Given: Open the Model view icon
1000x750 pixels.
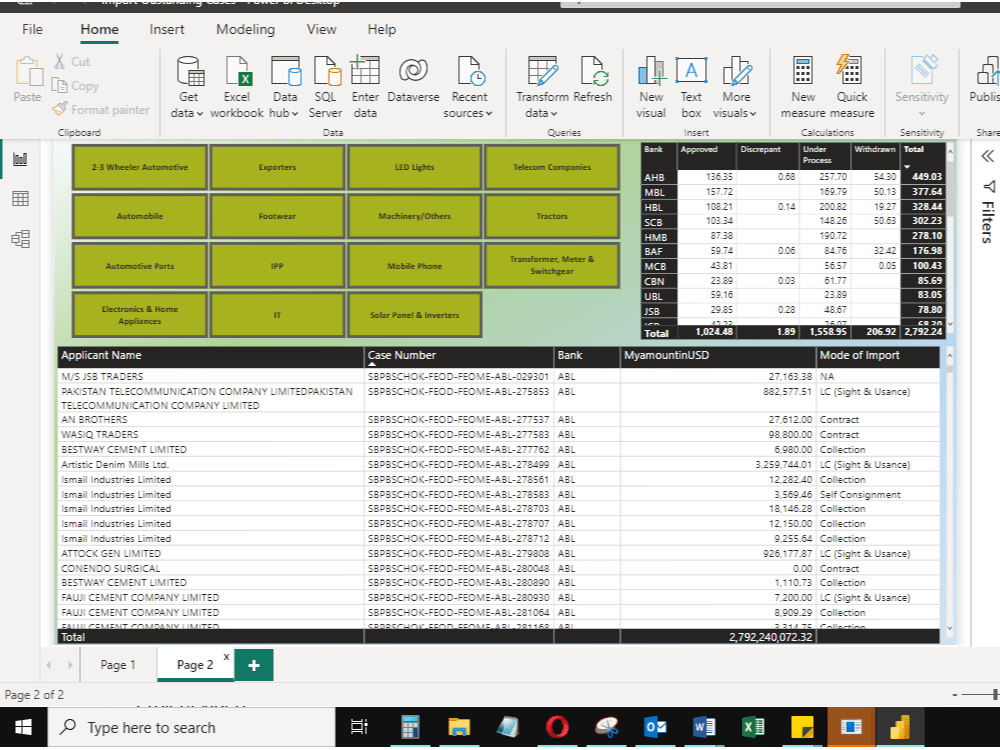Looking at the screenshot, I should (x=18, y=237).
